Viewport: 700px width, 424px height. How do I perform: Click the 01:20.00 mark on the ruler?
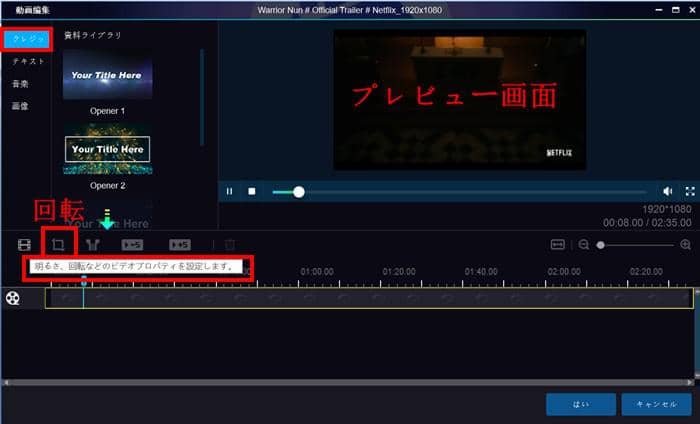(x=399, y=271)
